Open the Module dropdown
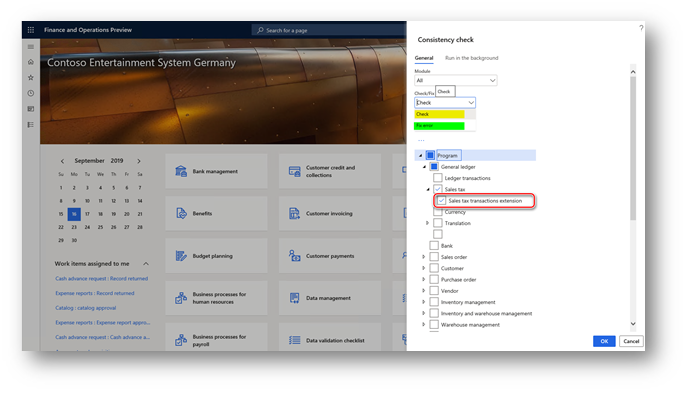The width and height of the screenshot is (687, 393). (x=456, y=80)
